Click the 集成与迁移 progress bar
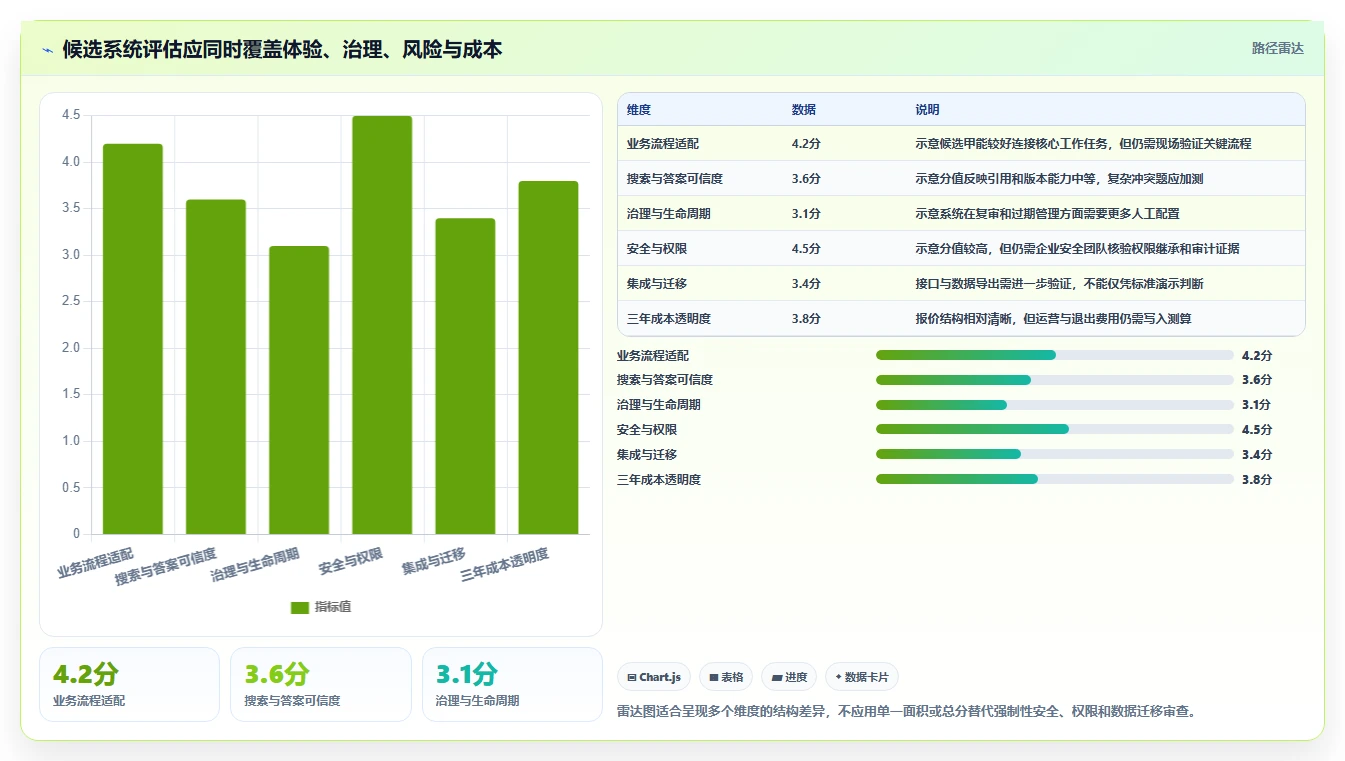 click(x=1055, y=454)
